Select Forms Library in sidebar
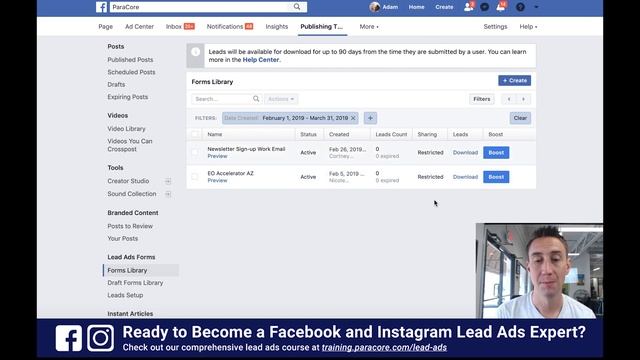Image resolution: width=640 pixels, height=360 pixels. pyautogui.click(x=141, y=270)
